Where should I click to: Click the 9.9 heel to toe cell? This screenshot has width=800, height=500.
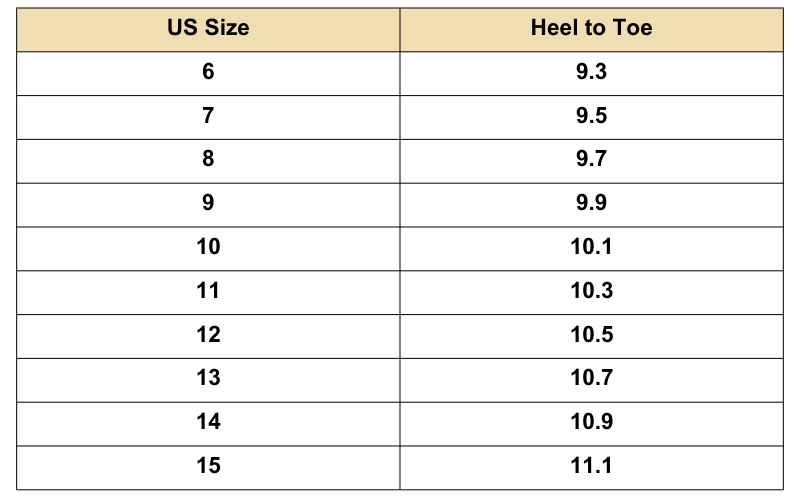tap(591, 203)
